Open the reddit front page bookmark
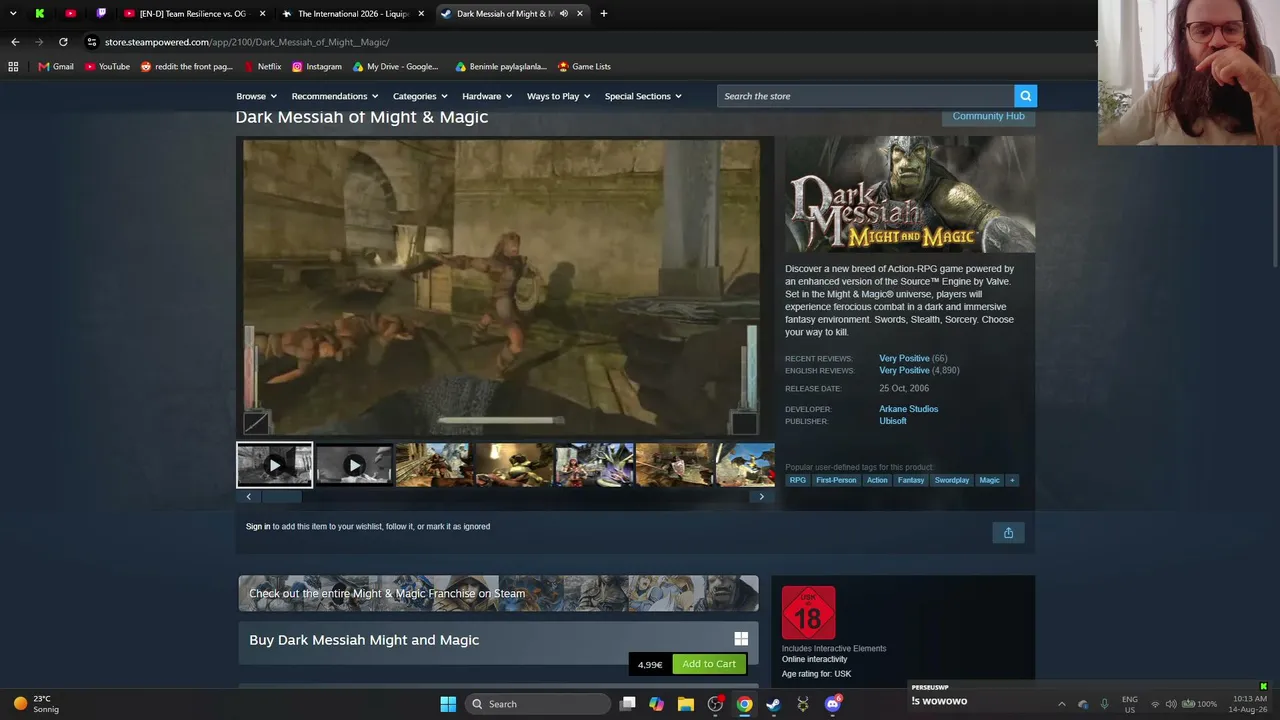The image size is (1280, 720). click(187, 67)
